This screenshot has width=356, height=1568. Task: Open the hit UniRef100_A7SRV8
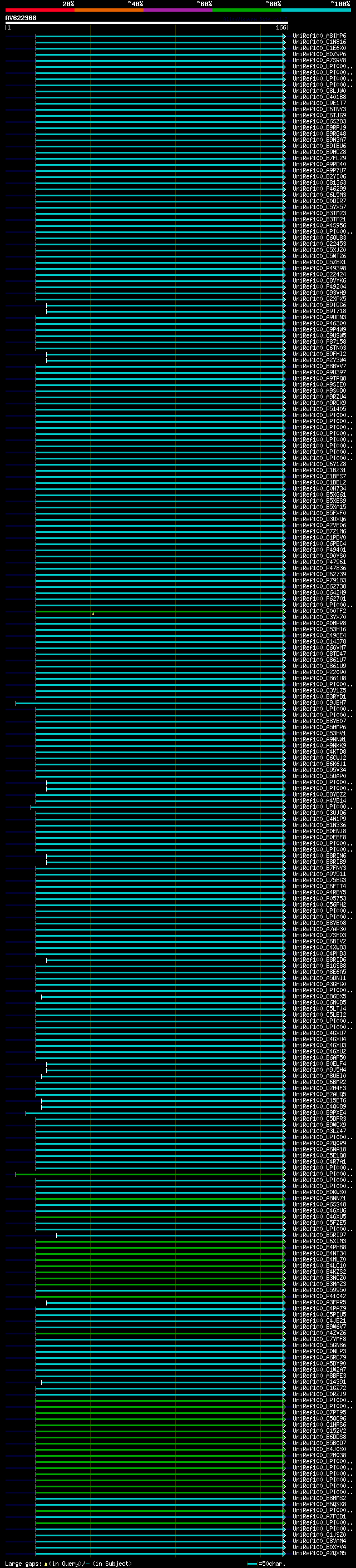point(319,60)
